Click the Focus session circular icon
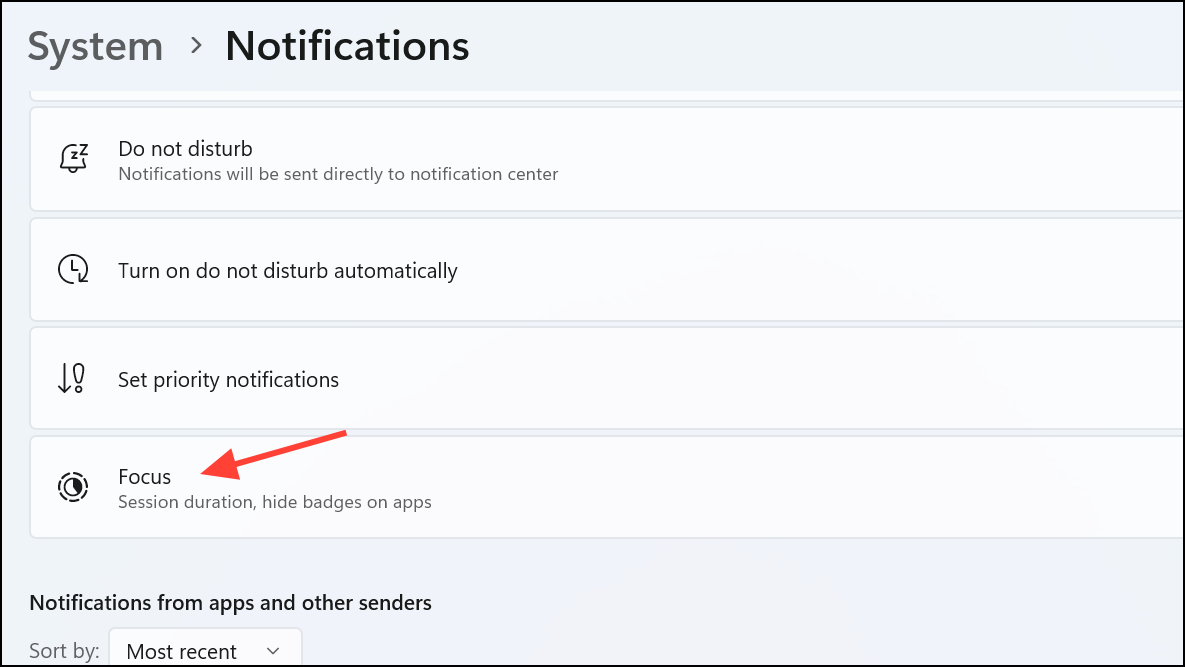Image resolution: width=1185 pixels, height=667 pixels. [73, 487]
